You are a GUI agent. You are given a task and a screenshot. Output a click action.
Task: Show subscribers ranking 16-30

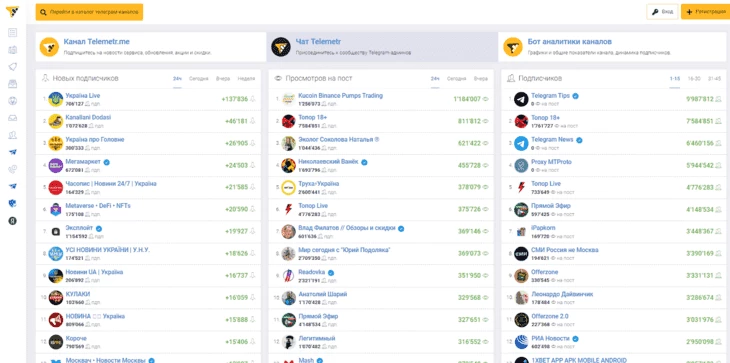pos(694,79)
